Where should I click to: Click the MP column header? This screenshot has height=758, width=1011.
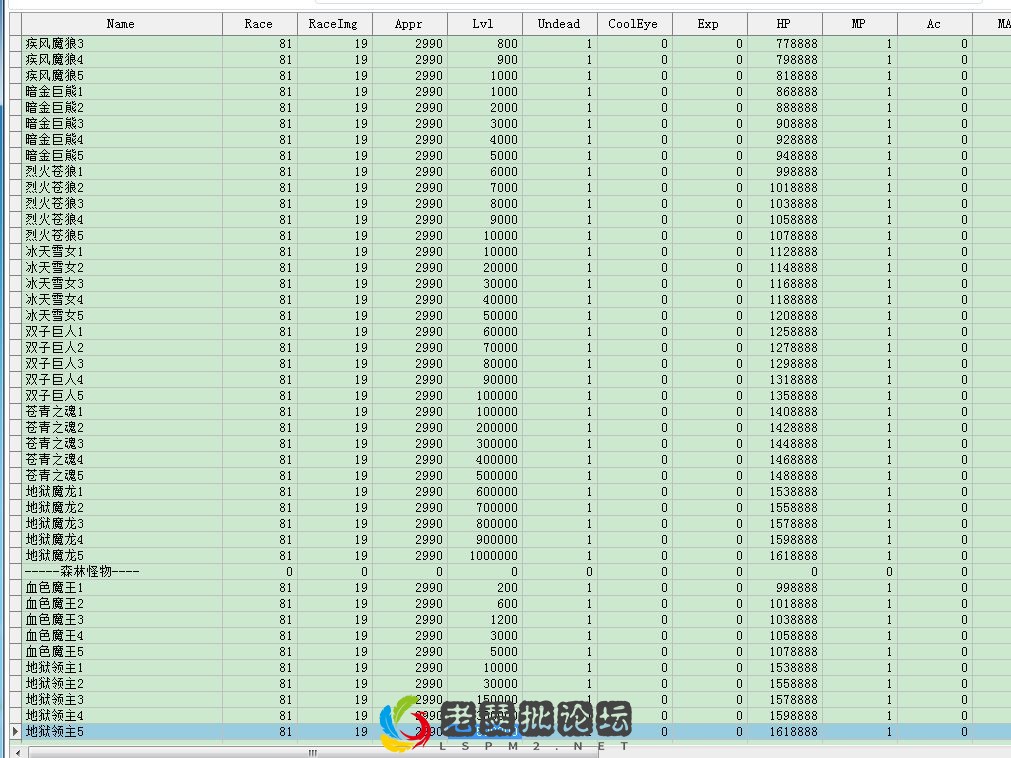[858, 24]
